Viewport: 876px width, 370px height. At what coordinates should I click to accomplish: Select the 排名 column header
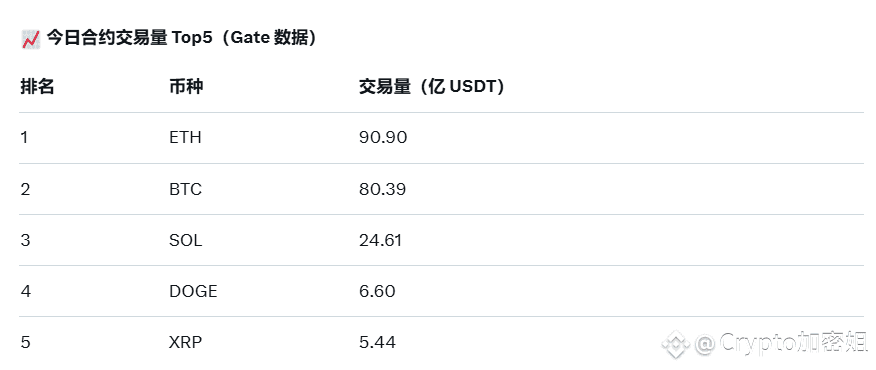[37, 87]
